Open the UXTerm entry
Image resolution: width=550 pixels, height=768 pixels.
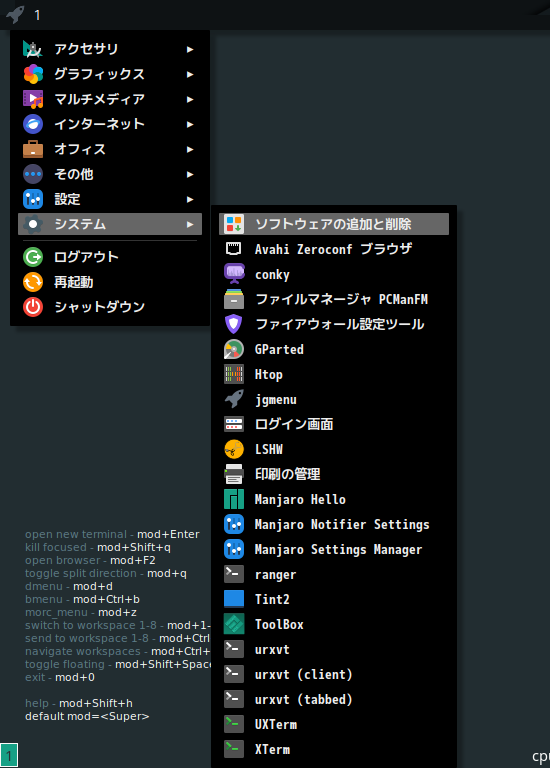tap(334, 724)
